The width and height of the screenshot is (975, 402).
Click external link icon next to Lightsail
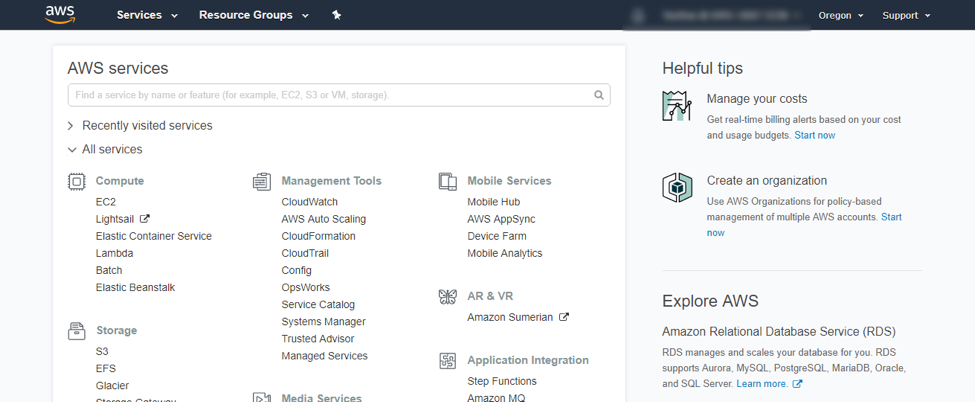click(145, 218)
